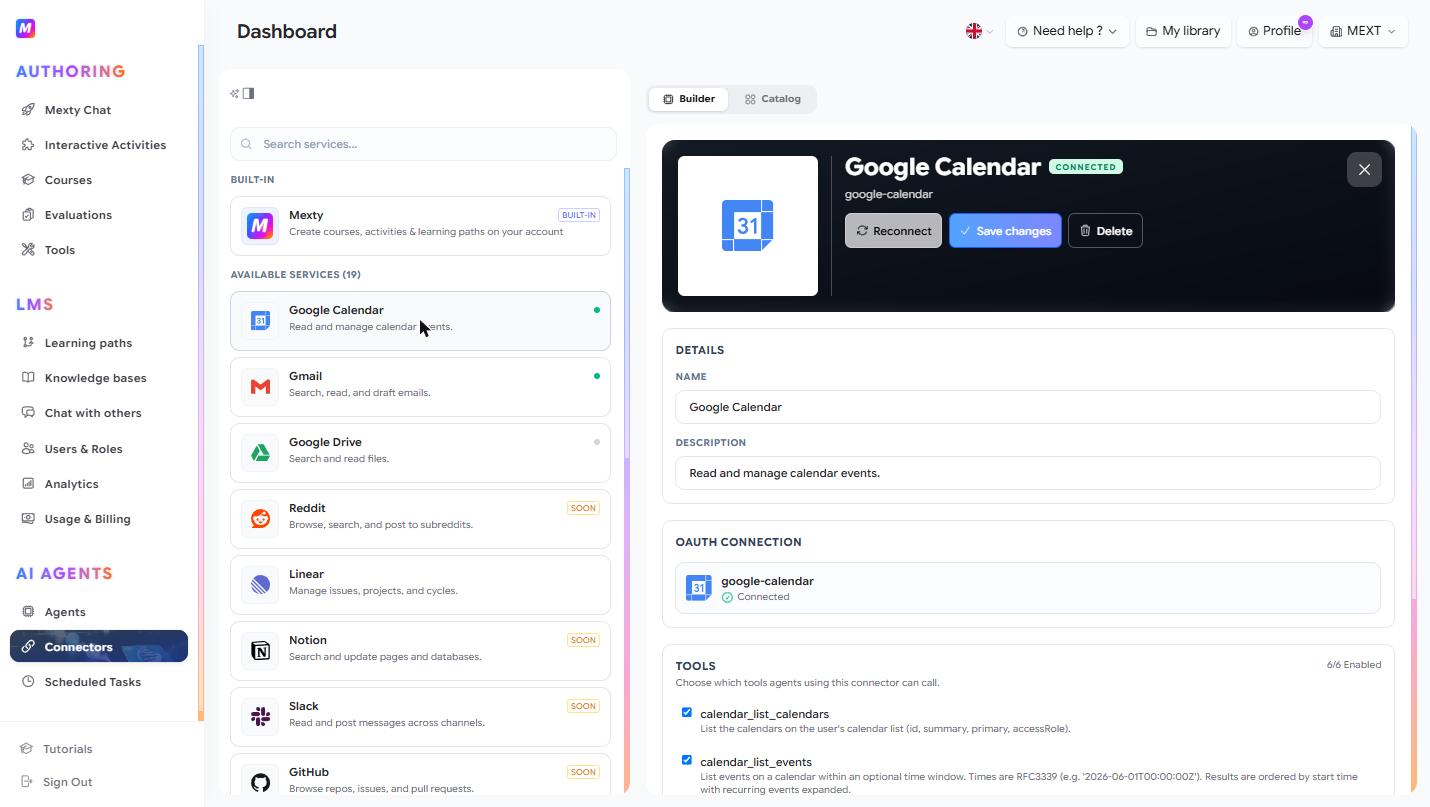The image size is (1430, 807).
Task: Switch to the Builder tab
Action: pos(689,99)
